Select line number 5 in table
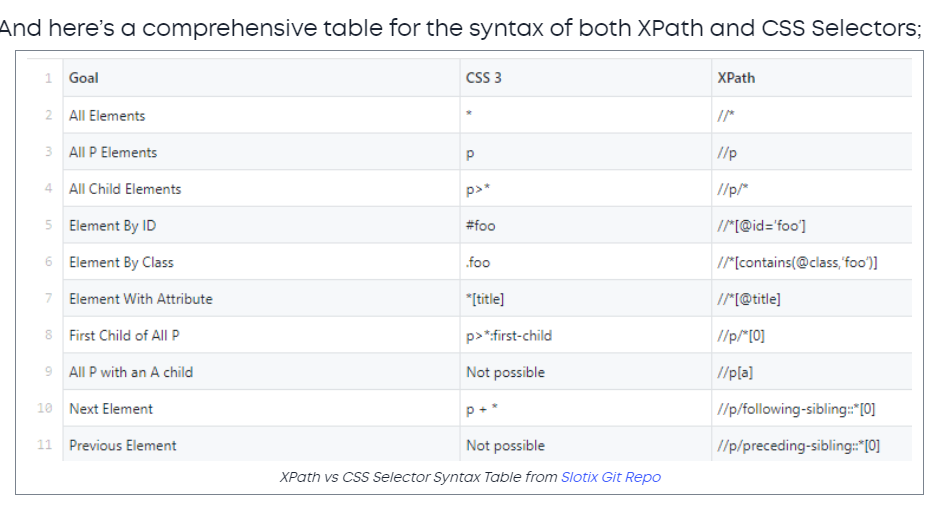Image resolution: width=936 pixels, height=522 pixels. (x=48, y=225)
